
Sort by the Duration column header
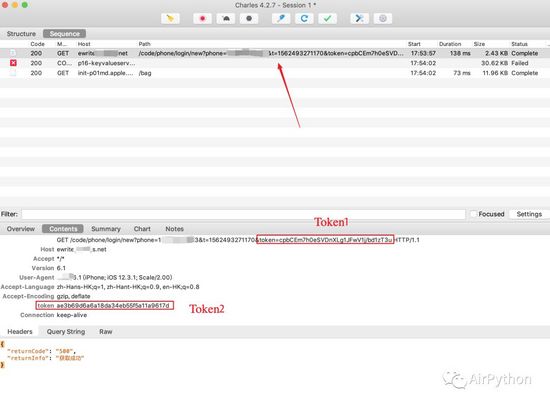[x=450, y=44]
